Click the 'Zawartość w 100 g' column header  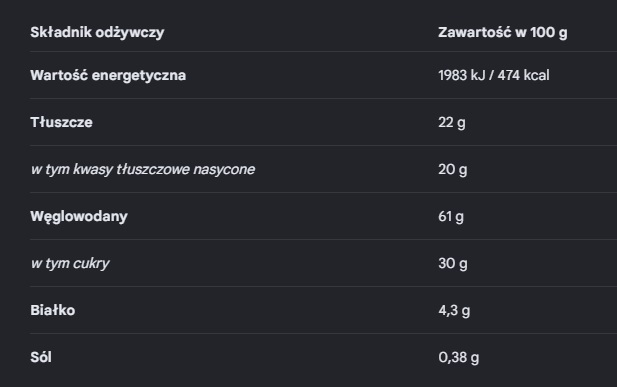pos(503,33)
